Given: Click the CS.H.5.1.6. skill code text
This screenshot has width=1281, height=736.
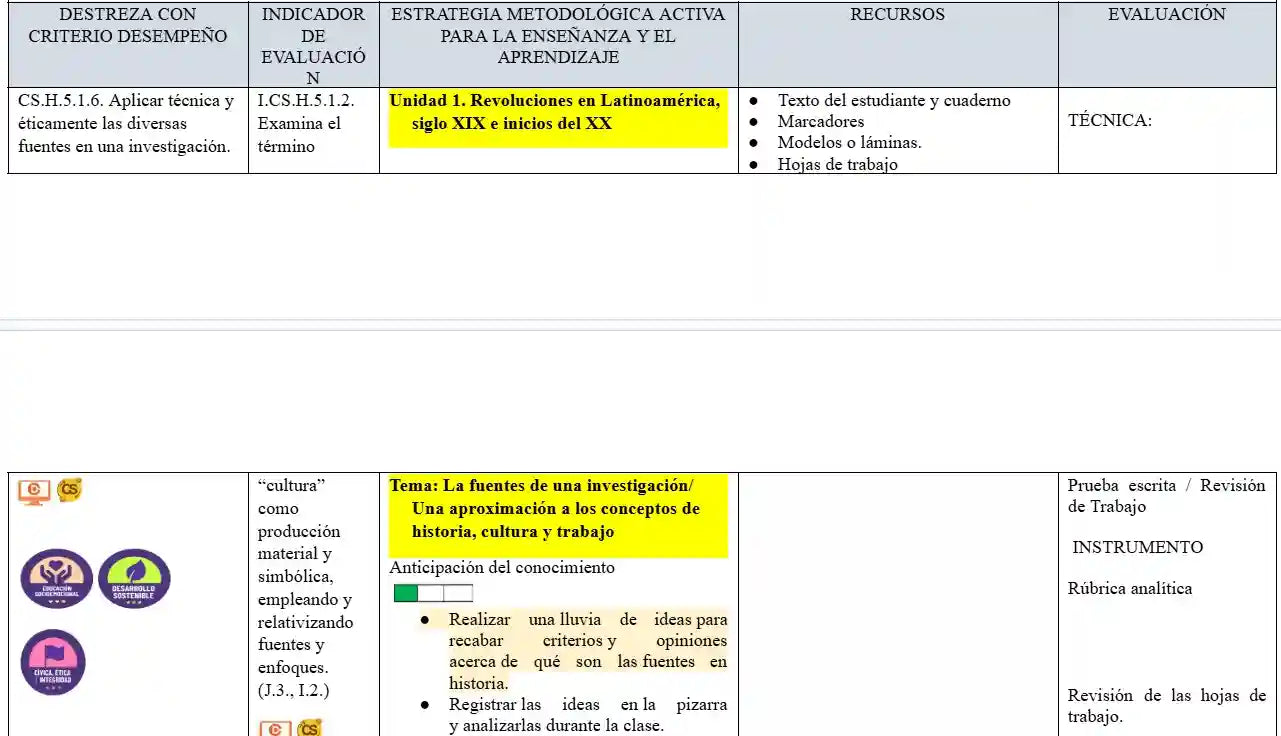Looking at the screenshot, I should pyautogui.click(x=61, y=100).
